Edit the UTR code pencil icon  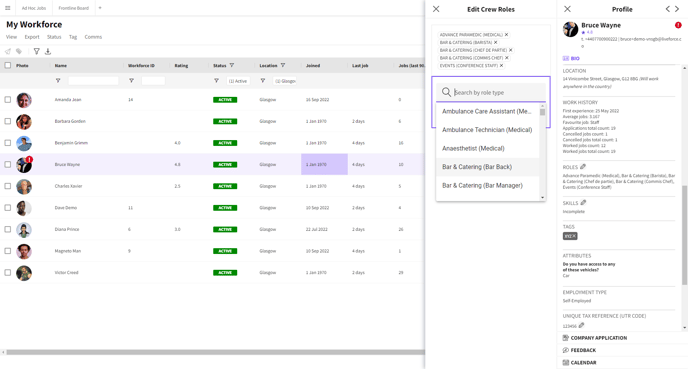tap(581, 326)
